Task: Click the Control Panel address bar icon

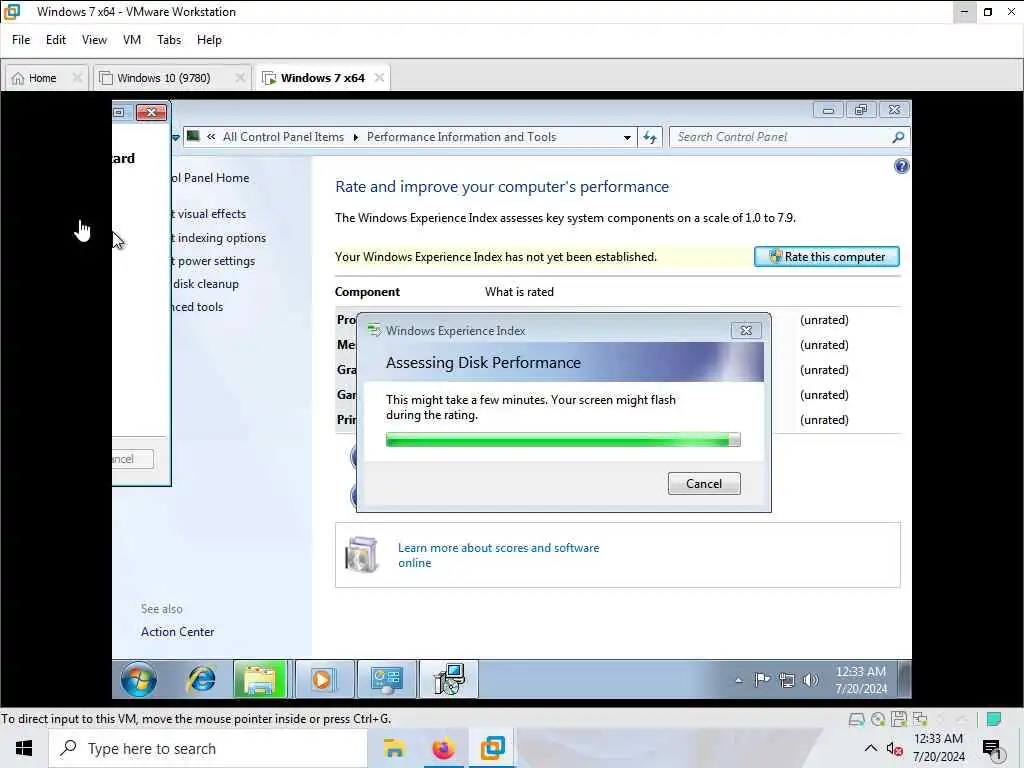Action: (x=193, y=136)
